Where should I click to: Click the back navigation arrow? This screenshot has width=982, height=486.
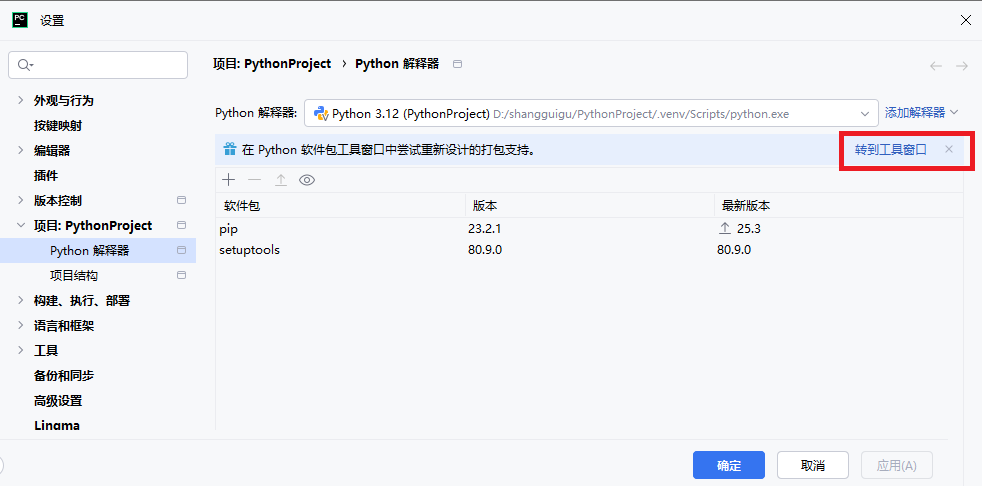(x=936, y=66)
